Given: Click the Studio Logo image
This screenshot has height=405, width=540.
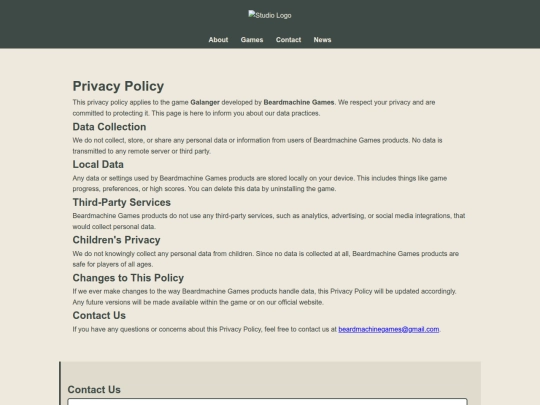Looking at the screenshot, I should 270,15.
